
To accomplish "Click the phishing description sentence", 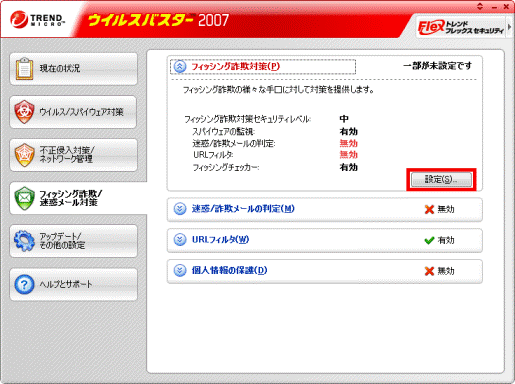I will [x=278, y=90].
